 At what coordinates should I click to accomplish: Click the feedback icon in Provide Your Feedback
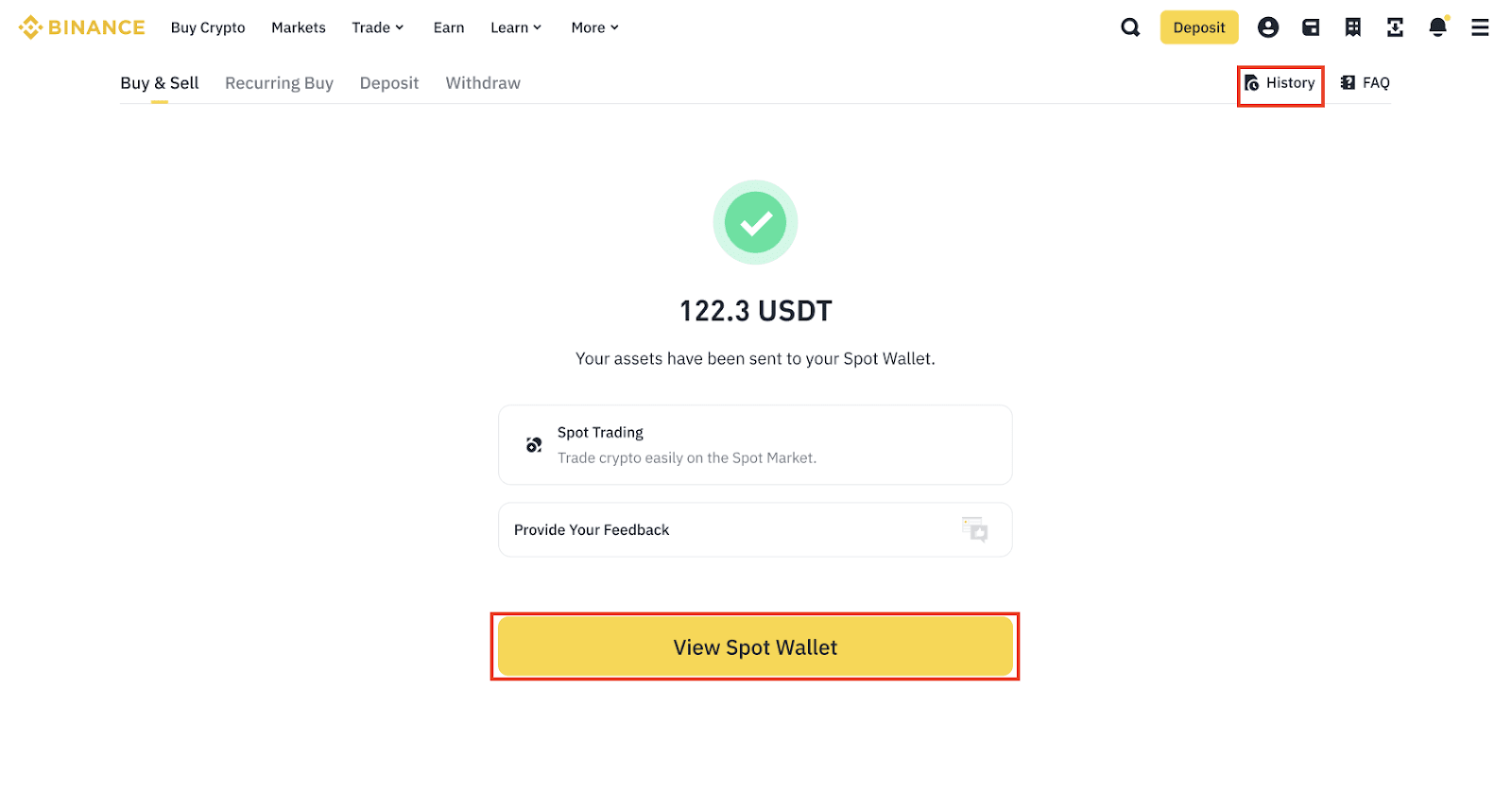974,529
